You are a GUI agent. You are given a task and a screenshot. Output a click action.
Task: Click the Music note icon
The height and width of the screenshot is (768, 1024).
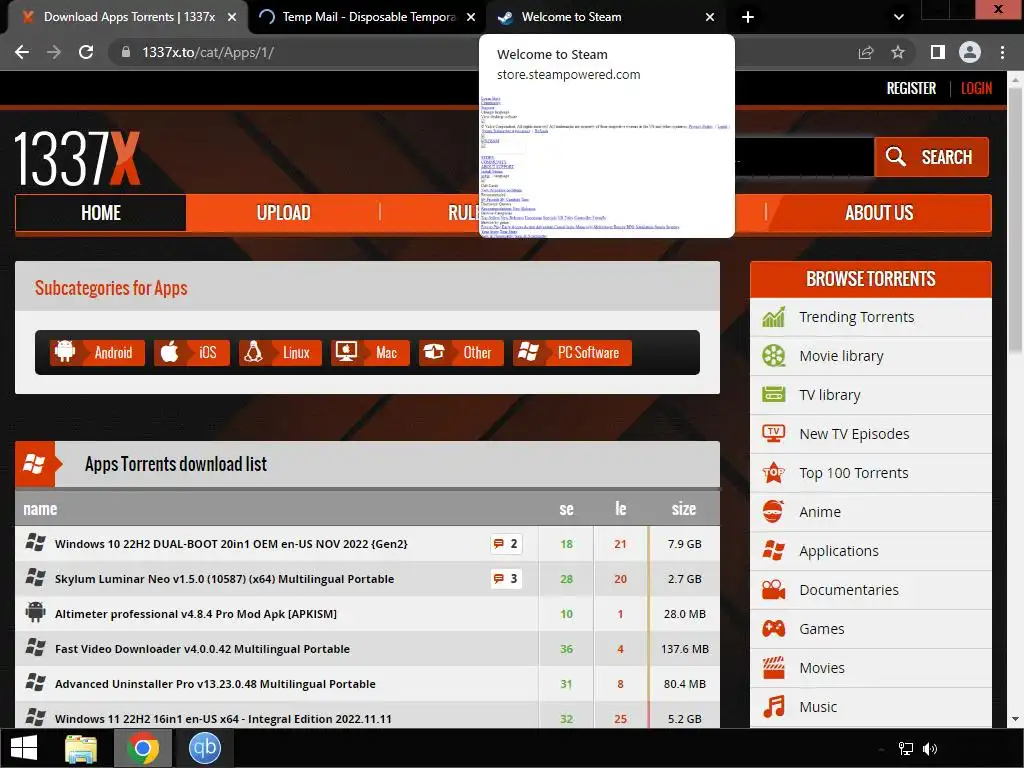773,707
